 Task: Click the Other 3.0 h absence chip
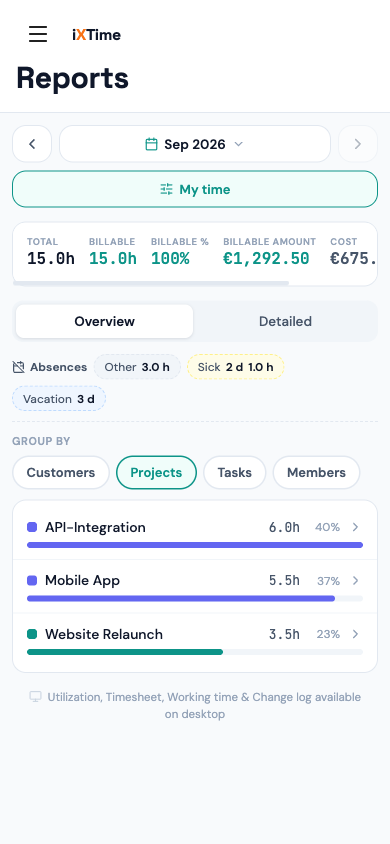137,367
